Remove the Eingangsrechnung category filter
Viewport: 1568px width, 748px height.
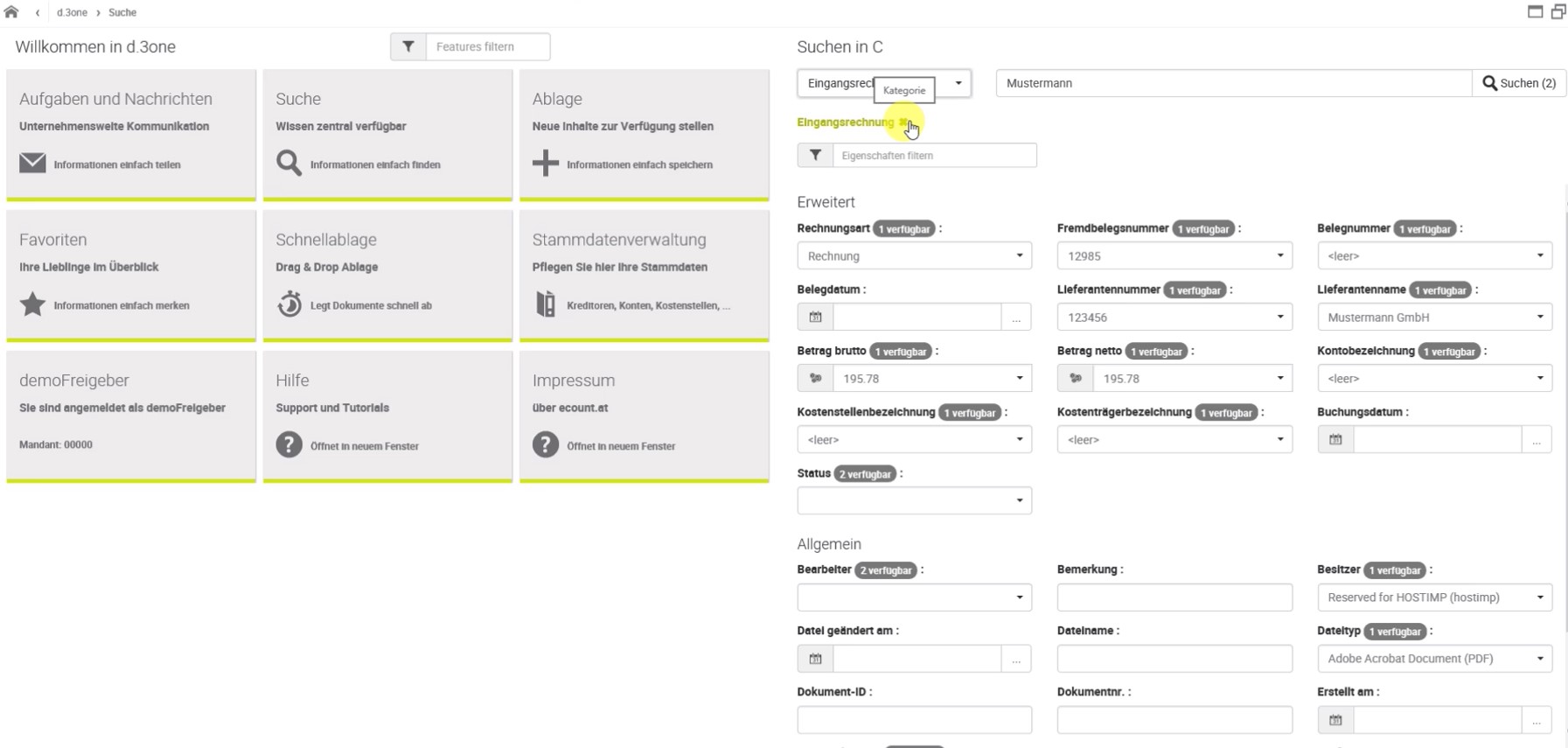point(903,122)
